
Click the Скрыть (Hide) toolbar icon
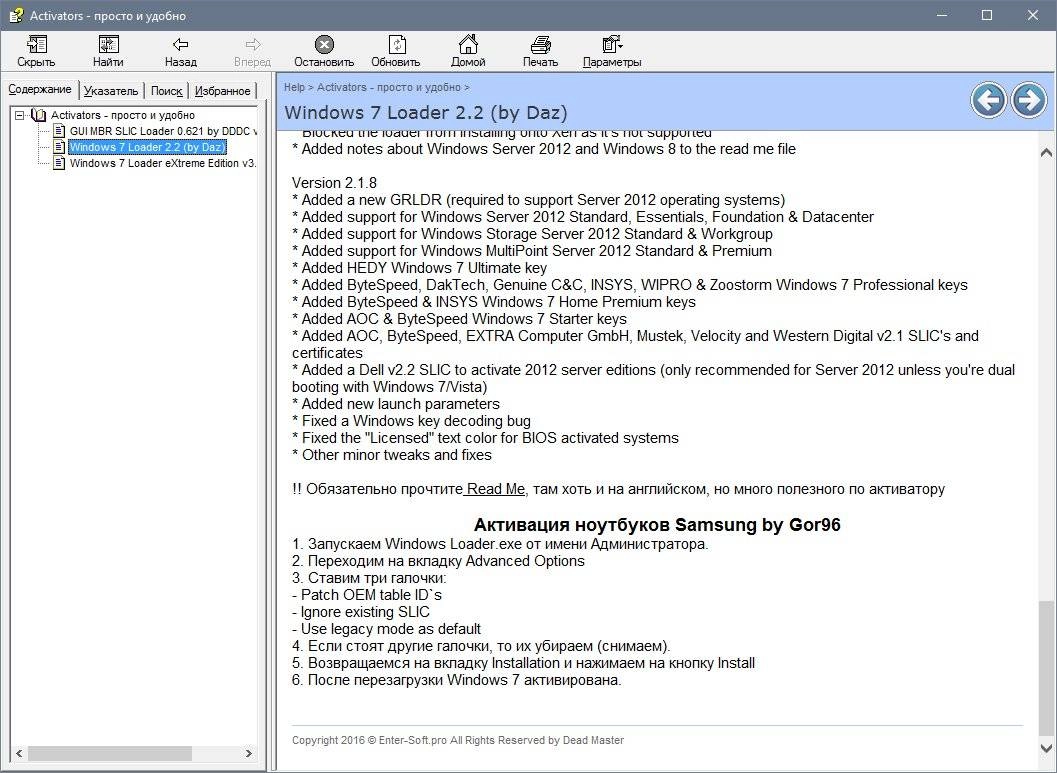click(36, 45)
